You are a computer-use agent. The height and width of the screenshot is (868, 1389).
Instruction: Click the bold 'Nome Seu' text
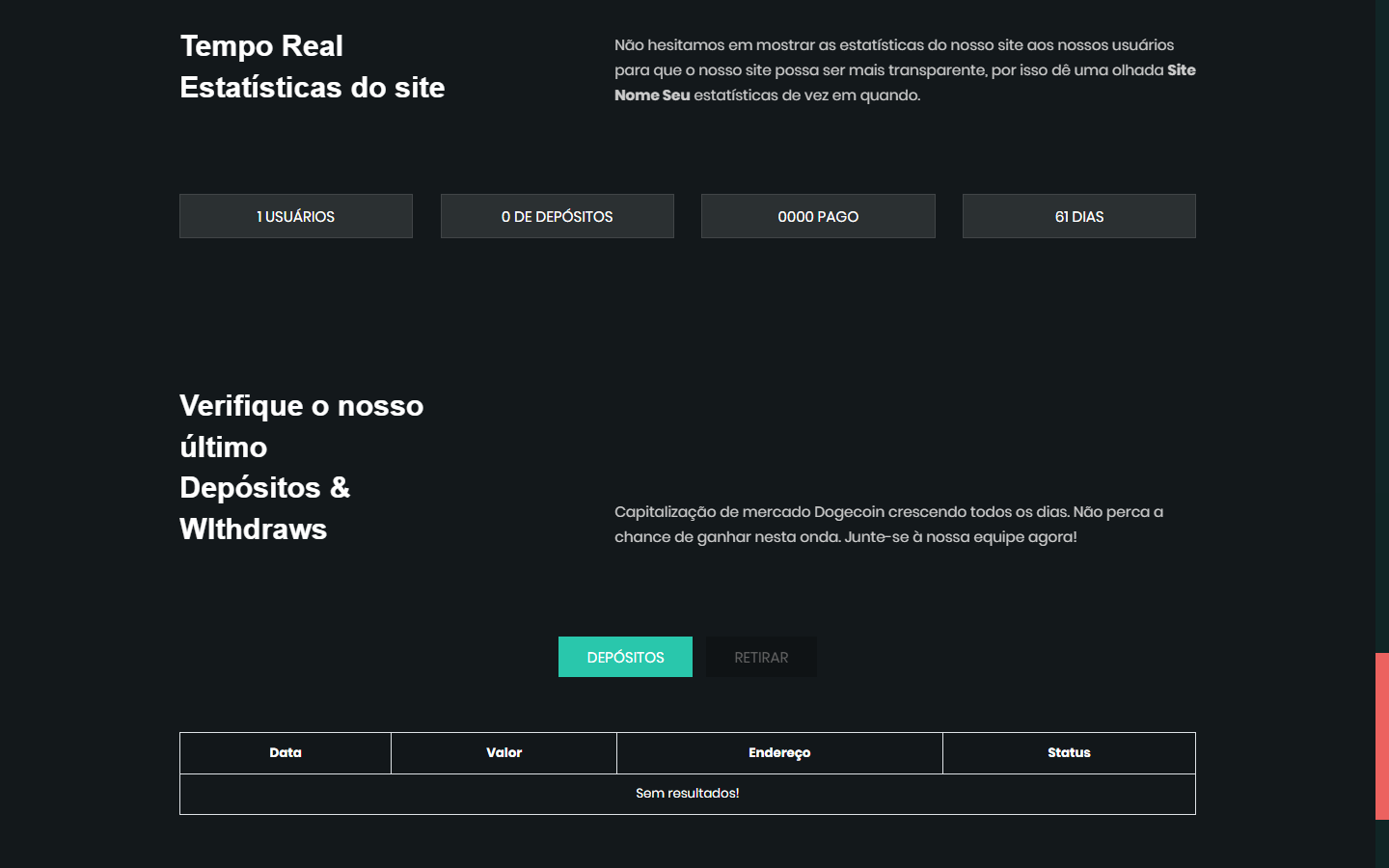[652, 95]
